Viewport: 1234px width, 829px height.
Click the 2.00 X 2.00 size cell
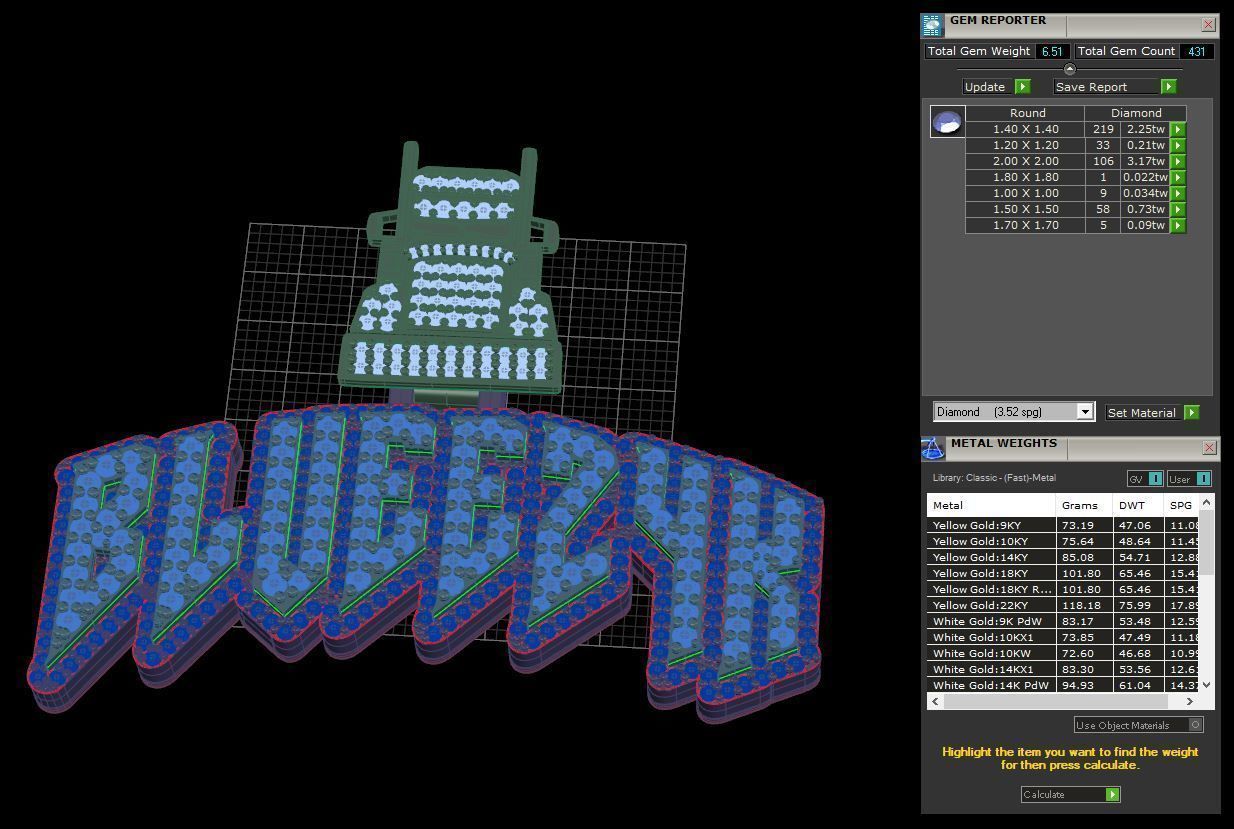(1025, 161)
